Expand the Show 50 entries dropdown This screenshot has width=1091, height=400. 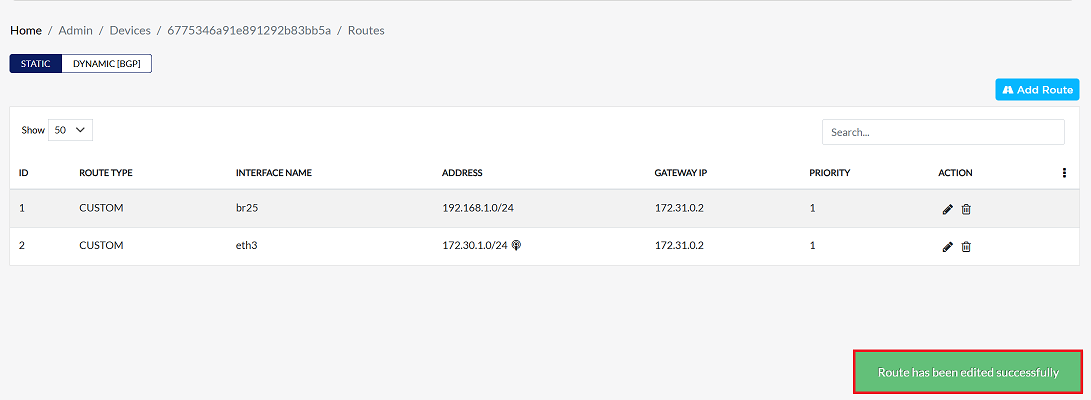(x=70, y=130)
